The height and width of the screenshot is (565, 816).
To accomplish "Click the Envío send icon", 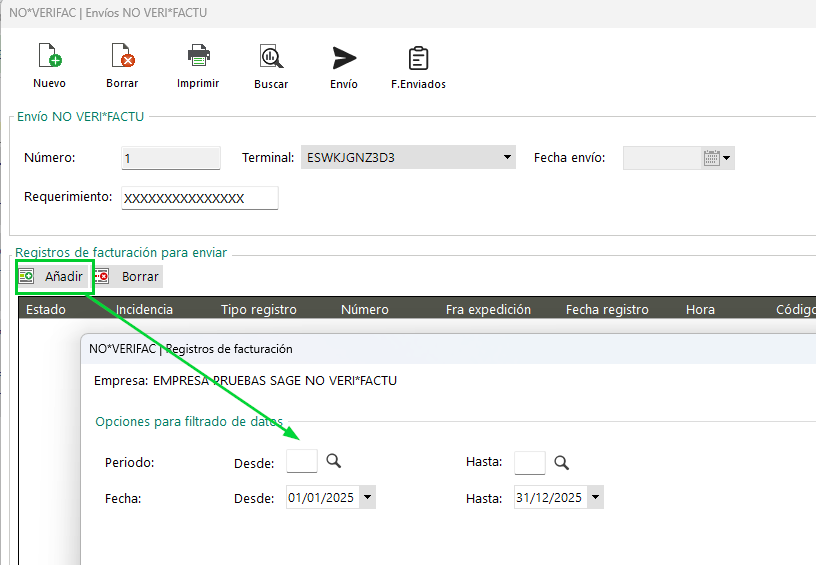I will [344, 57].
